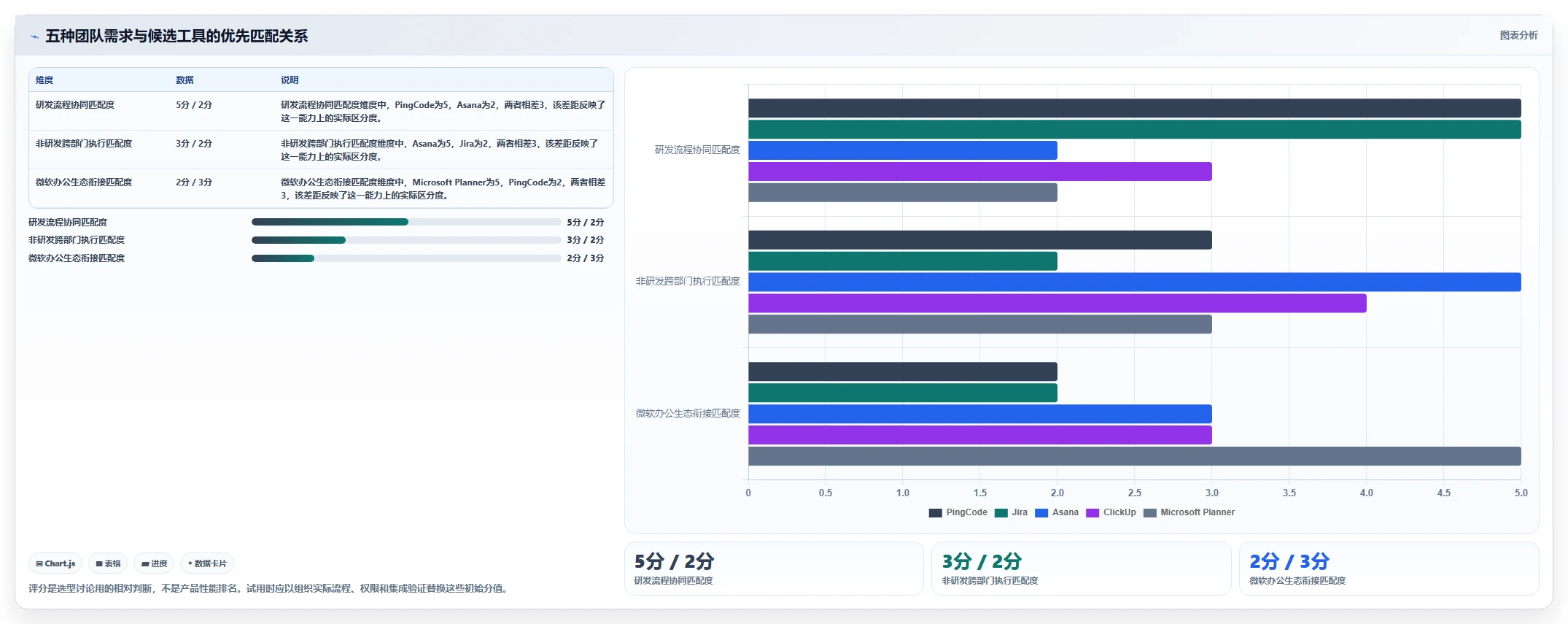Click the ClickUp bar in 微软办公生态衔接匹配度 chart group
1568x624 pixels.
(980, 435)
